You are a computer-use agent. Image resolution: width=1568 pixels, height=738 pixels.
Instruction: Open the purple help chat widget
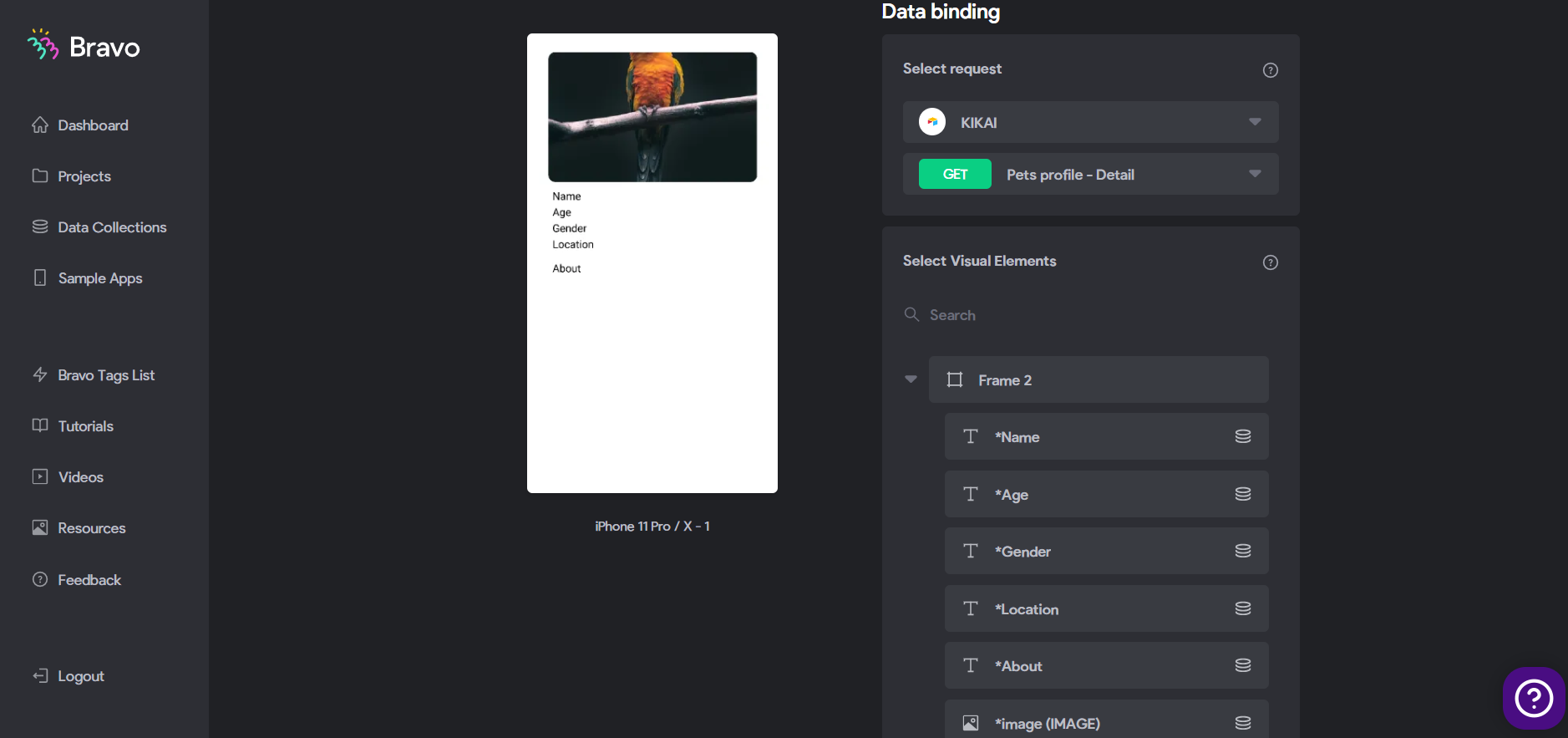pos(1534,698)
